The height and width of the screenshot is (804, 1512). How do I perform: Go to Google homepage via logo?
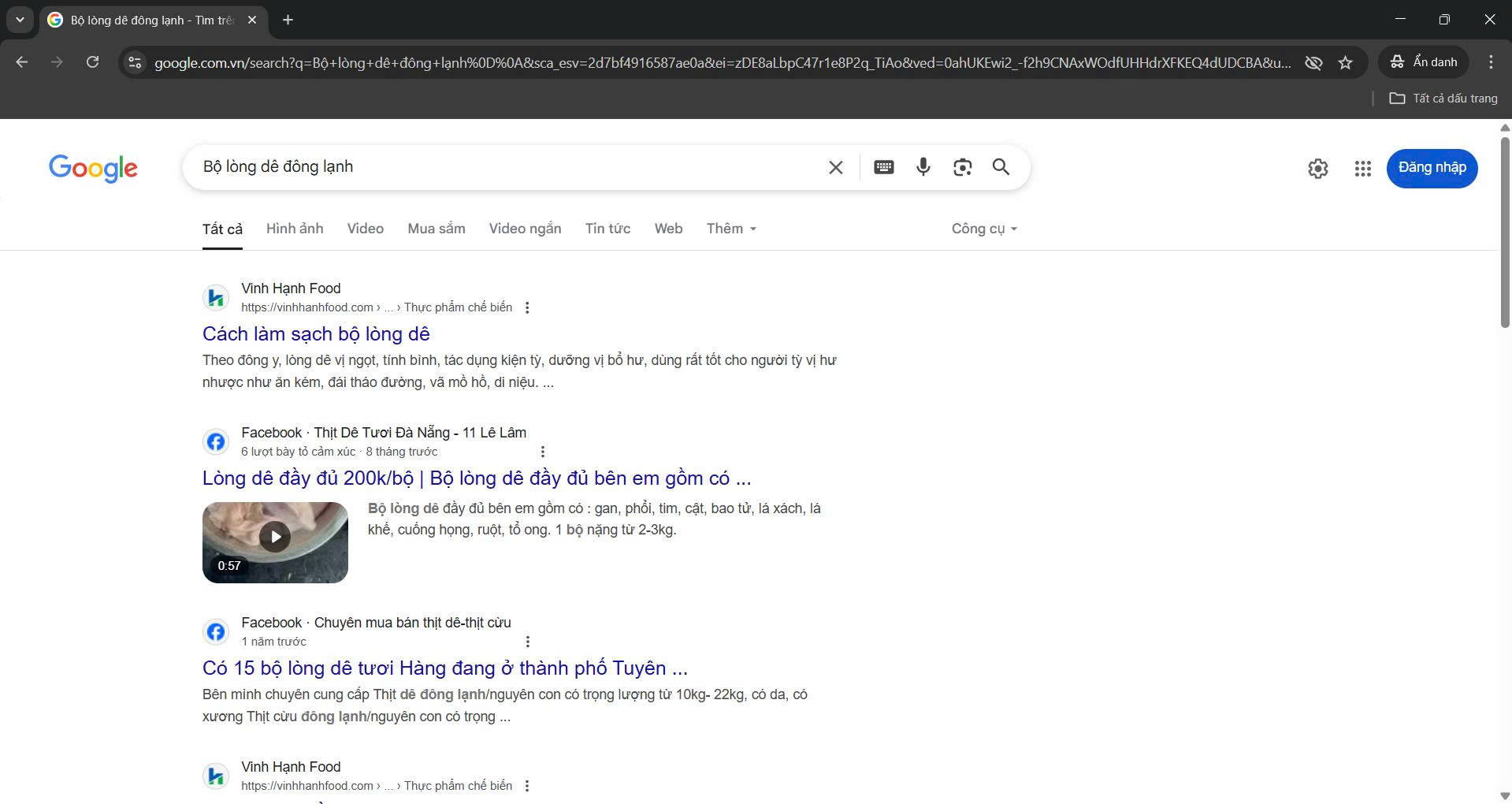coord(93,168)
